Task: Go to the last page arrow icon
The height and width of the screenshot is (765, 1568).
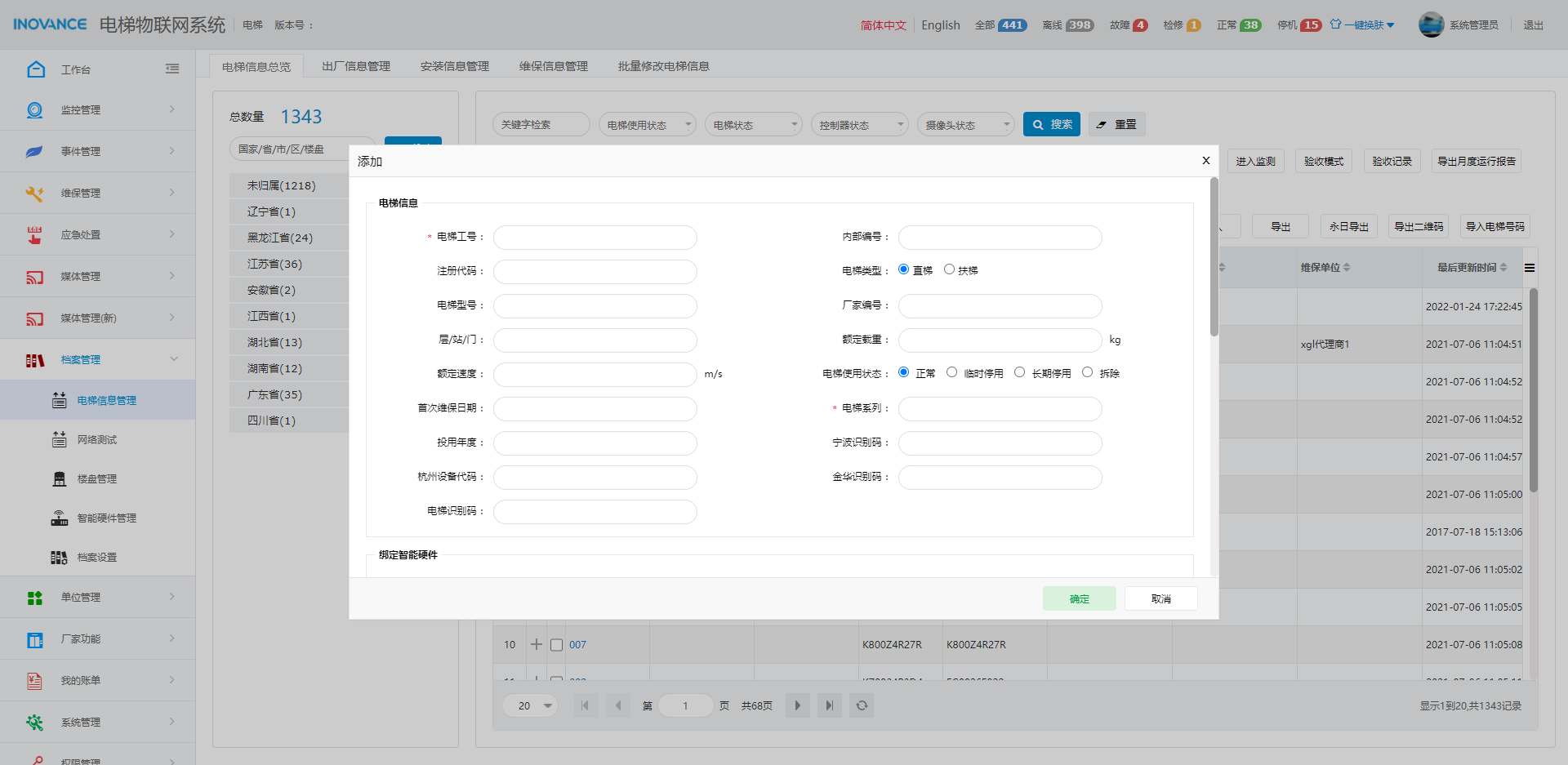Action: pos(829,705)
